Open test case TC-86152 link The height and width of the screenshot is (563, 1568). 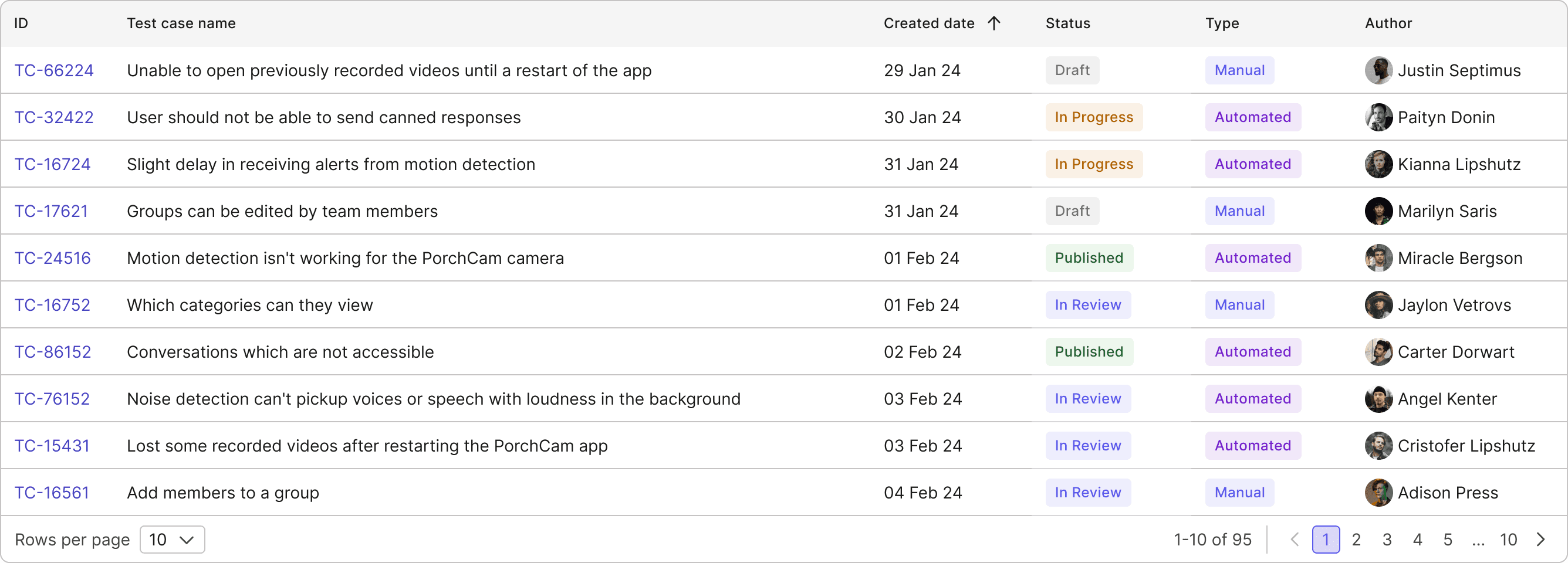(53, 352)
